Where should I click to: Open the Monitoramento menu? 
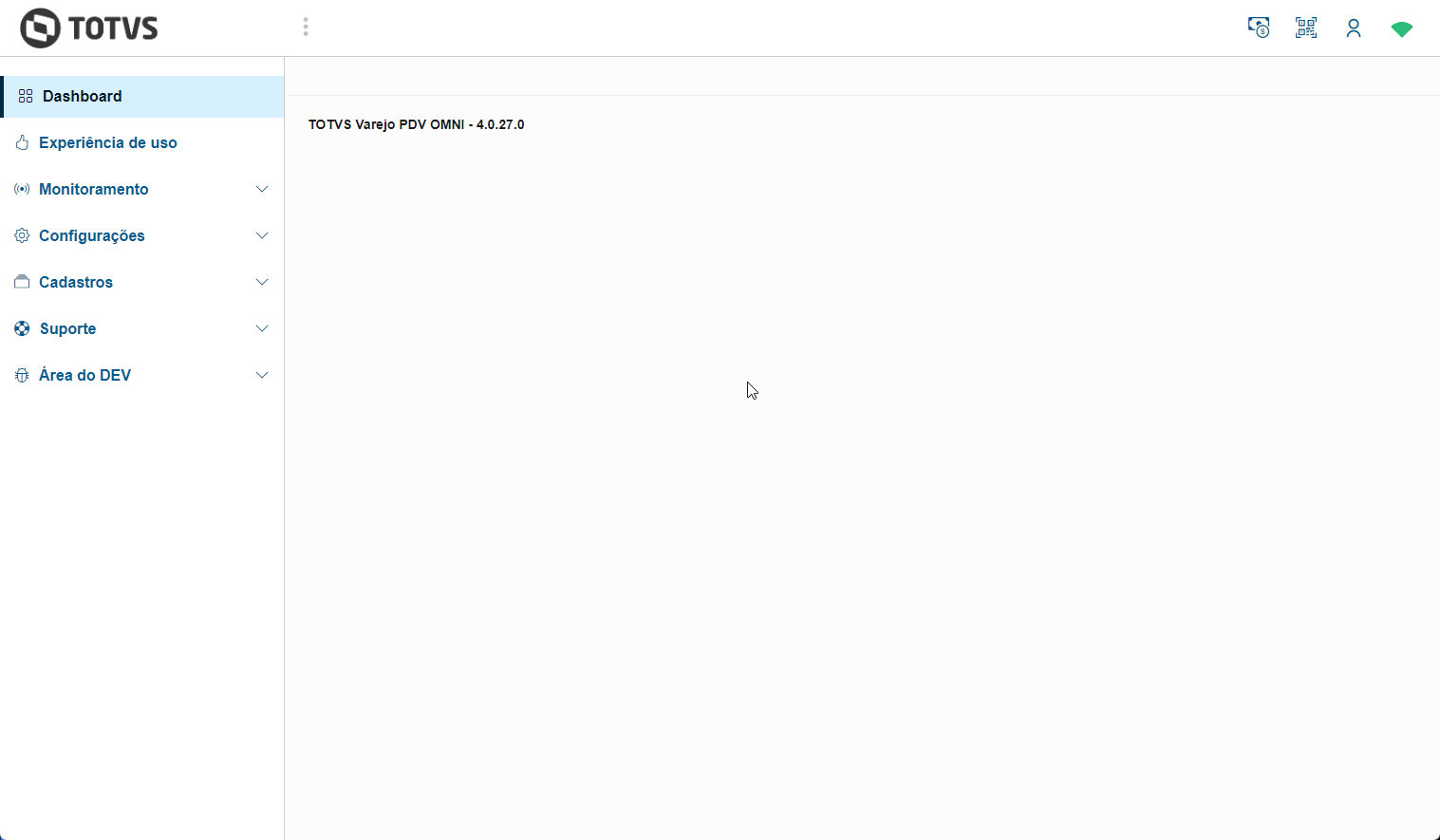click(142, 189)
